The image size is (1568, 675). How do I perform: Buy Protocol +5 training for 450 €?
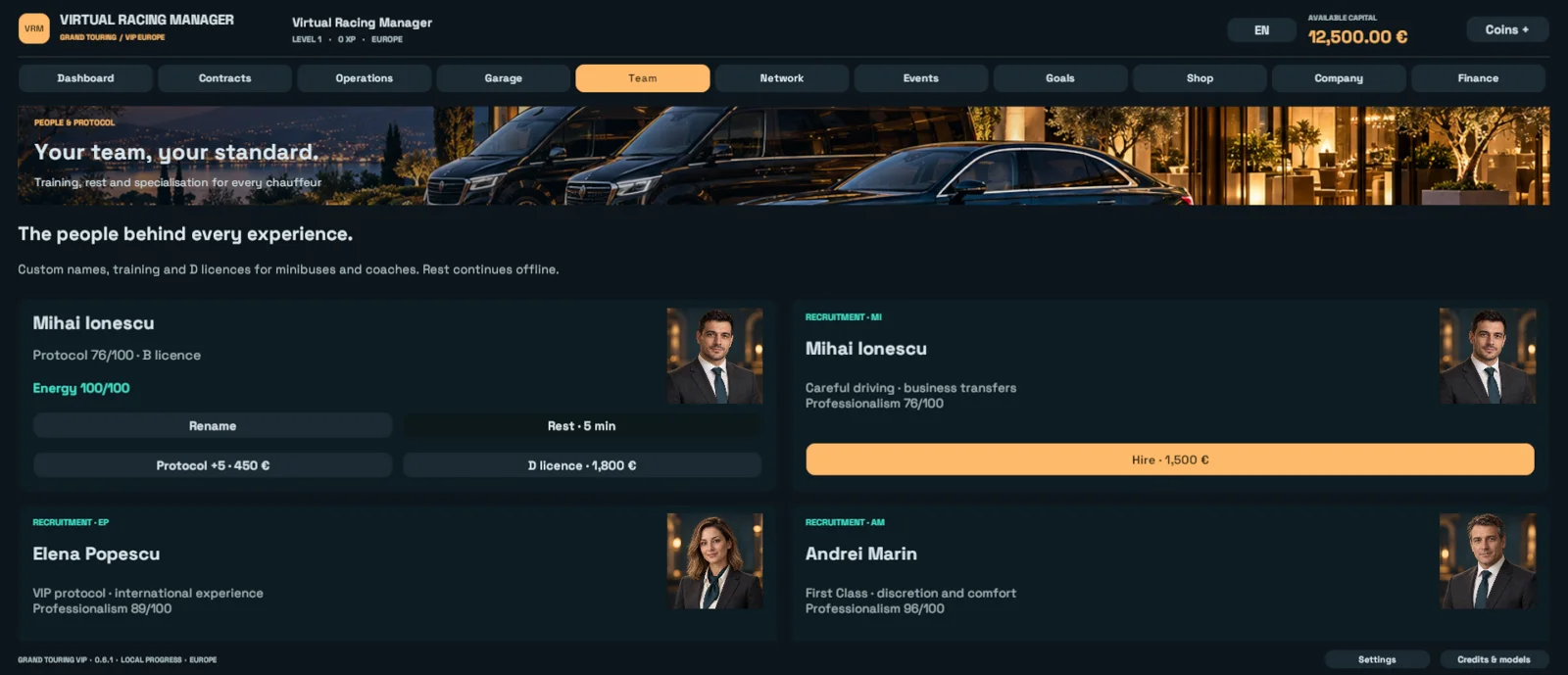[213, 465]
